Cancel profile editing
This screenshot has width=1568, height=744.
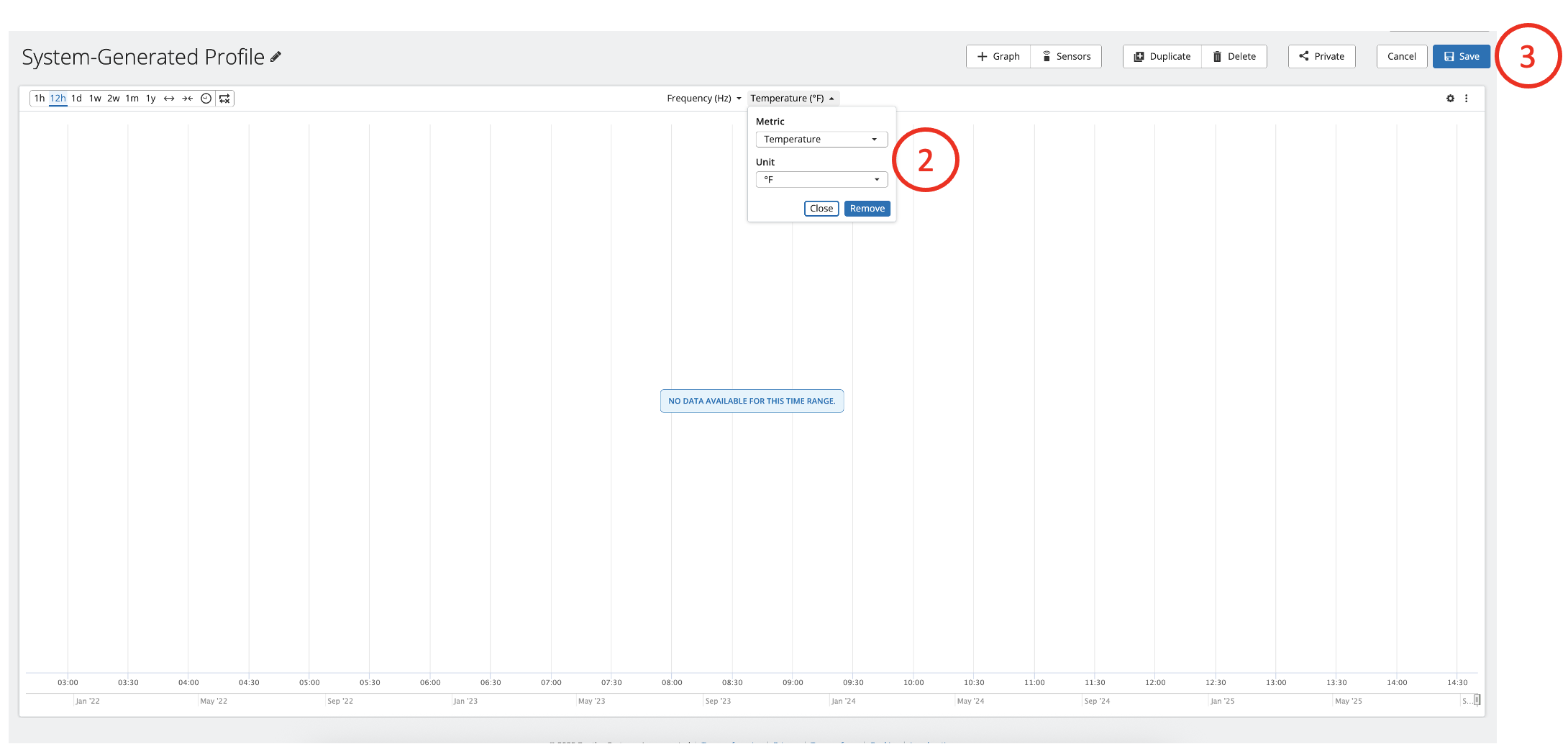[x=1402, y=57]
